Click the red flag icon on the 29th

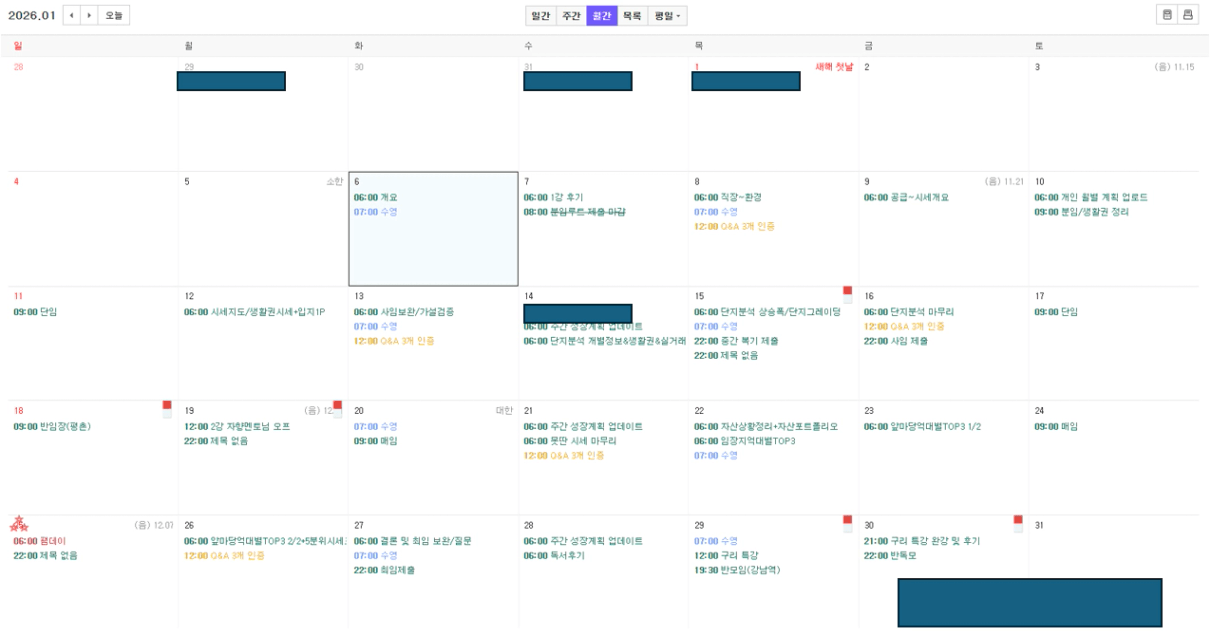(x=847, y=523)
